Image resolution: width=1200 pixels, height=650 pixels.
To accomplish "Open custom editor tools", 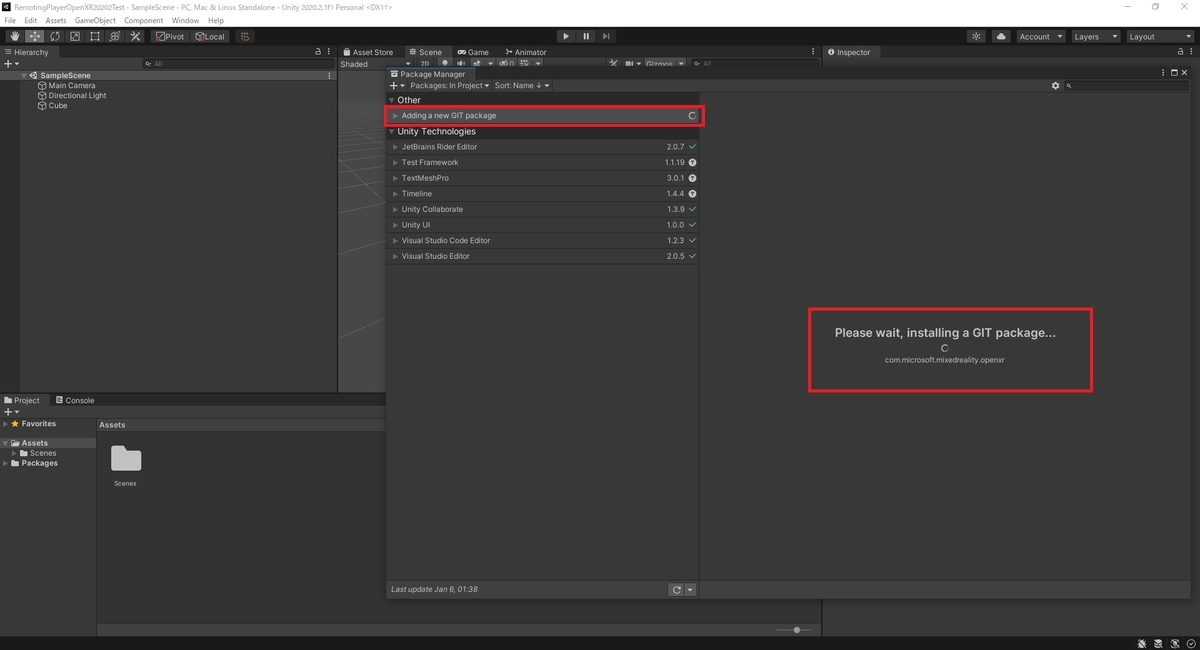I will tap(136, 36).
